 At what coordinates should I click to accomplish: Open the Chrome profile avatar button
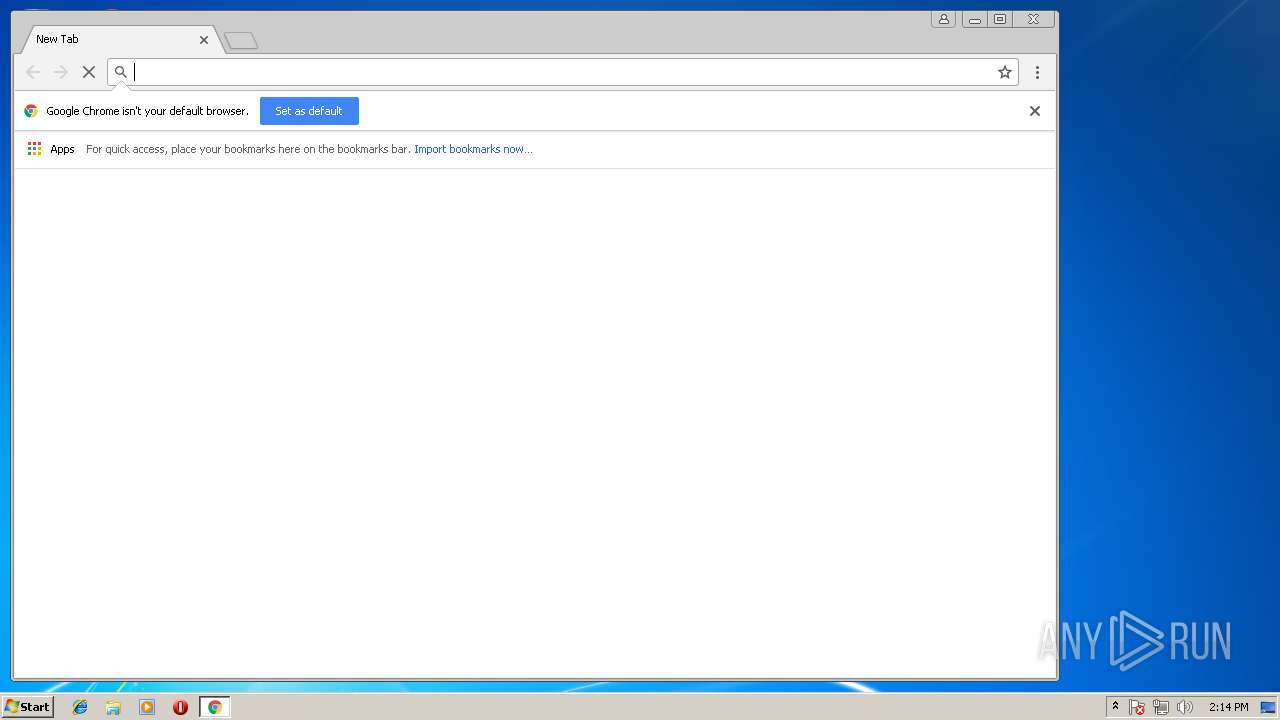(943, 19)
